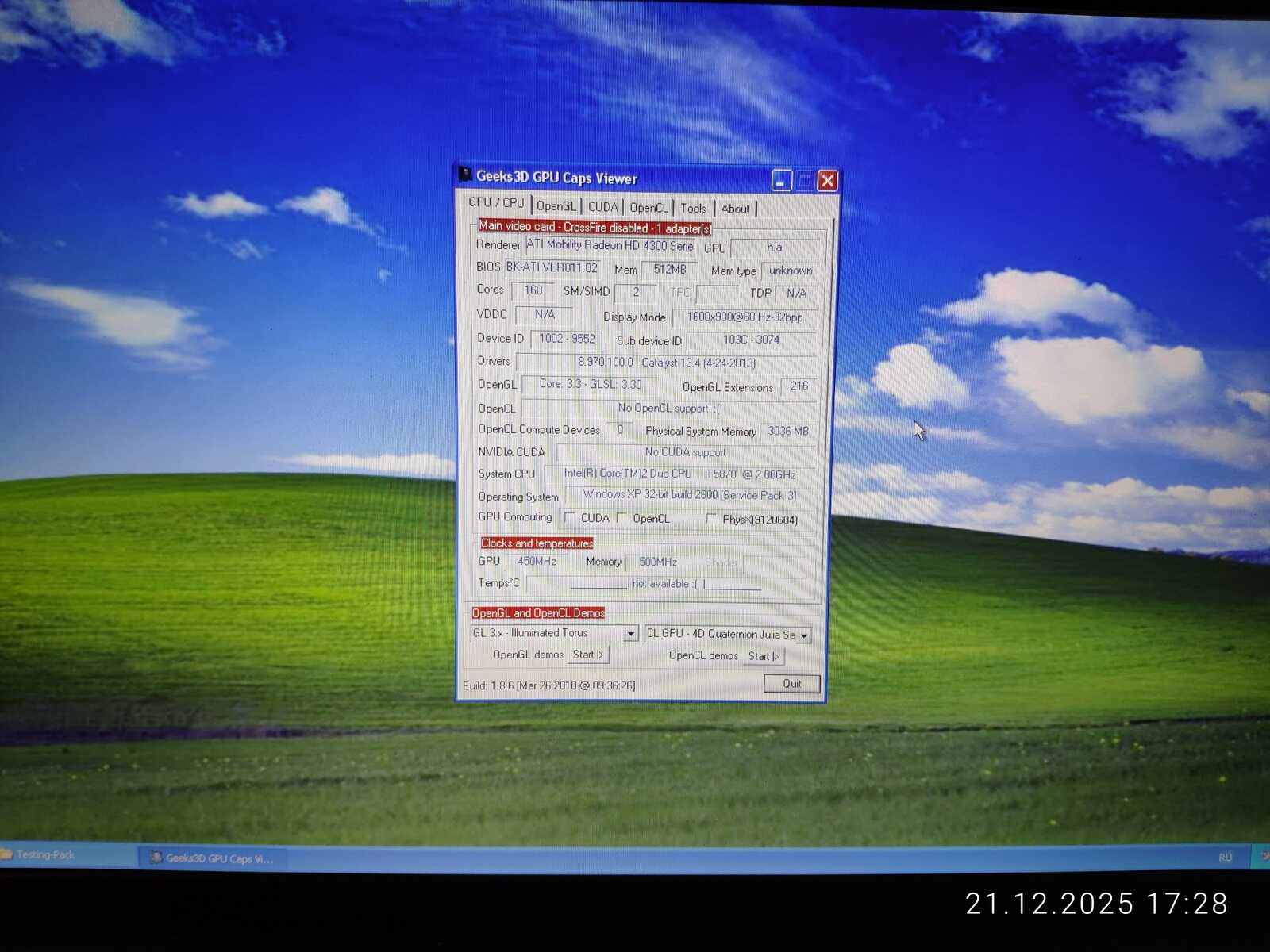Click the OpenGL field Core: 3.3 - GLSL: 3.30
Image resolution: width=1270 pixels, height=952 pixels.
point(591,384)
